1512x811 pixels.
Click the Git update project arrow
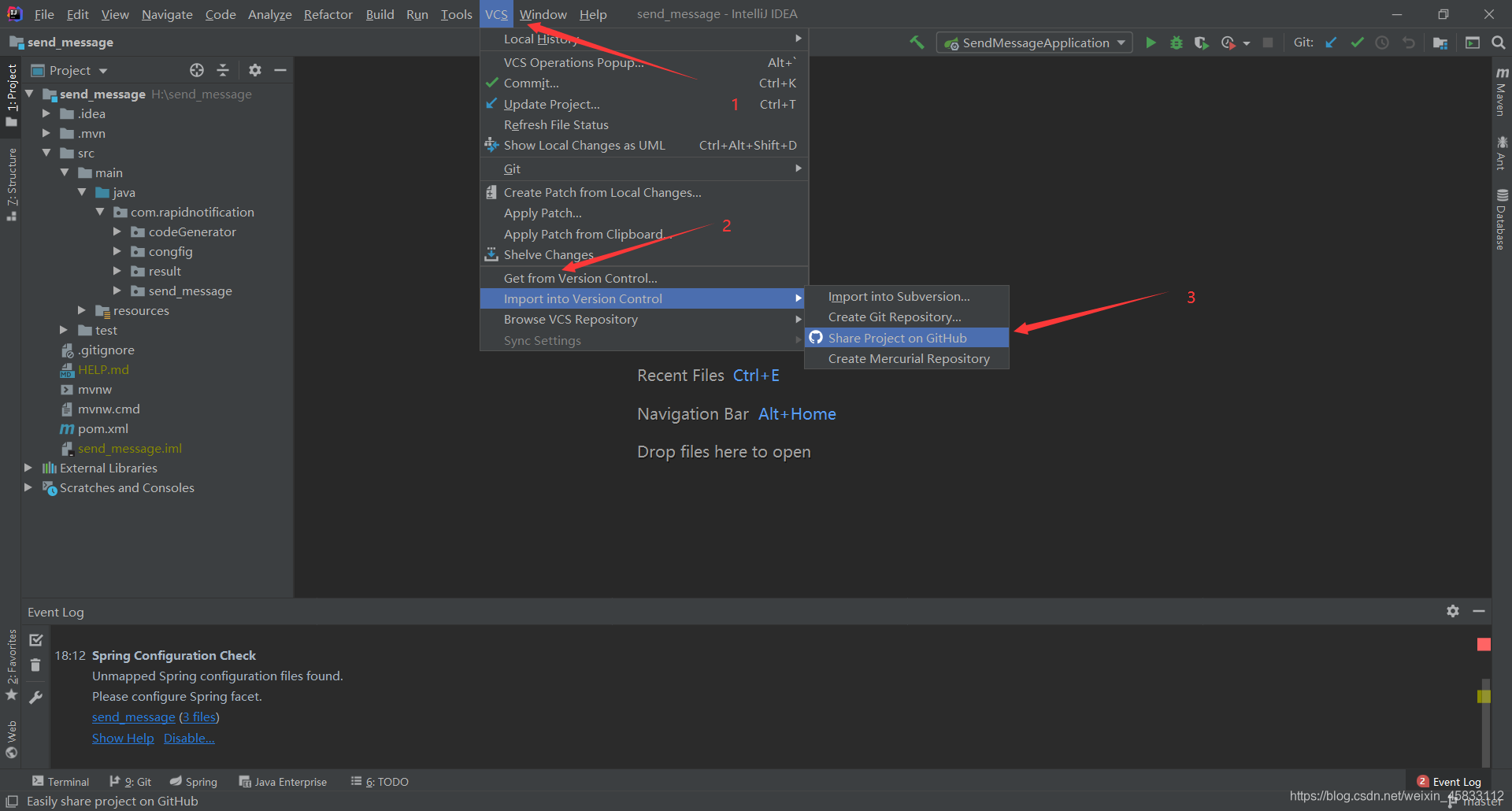(x=1331, y=43)
